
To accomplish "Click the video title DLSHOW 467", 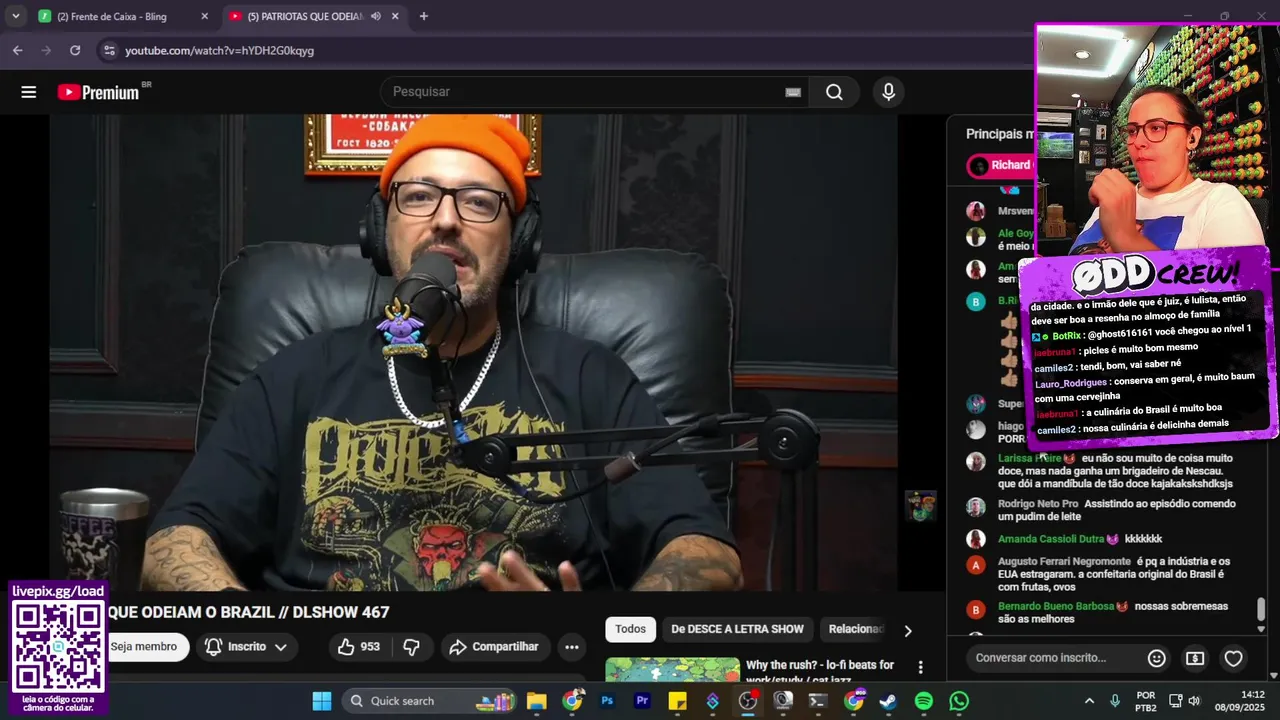I will tap(248, 612).
